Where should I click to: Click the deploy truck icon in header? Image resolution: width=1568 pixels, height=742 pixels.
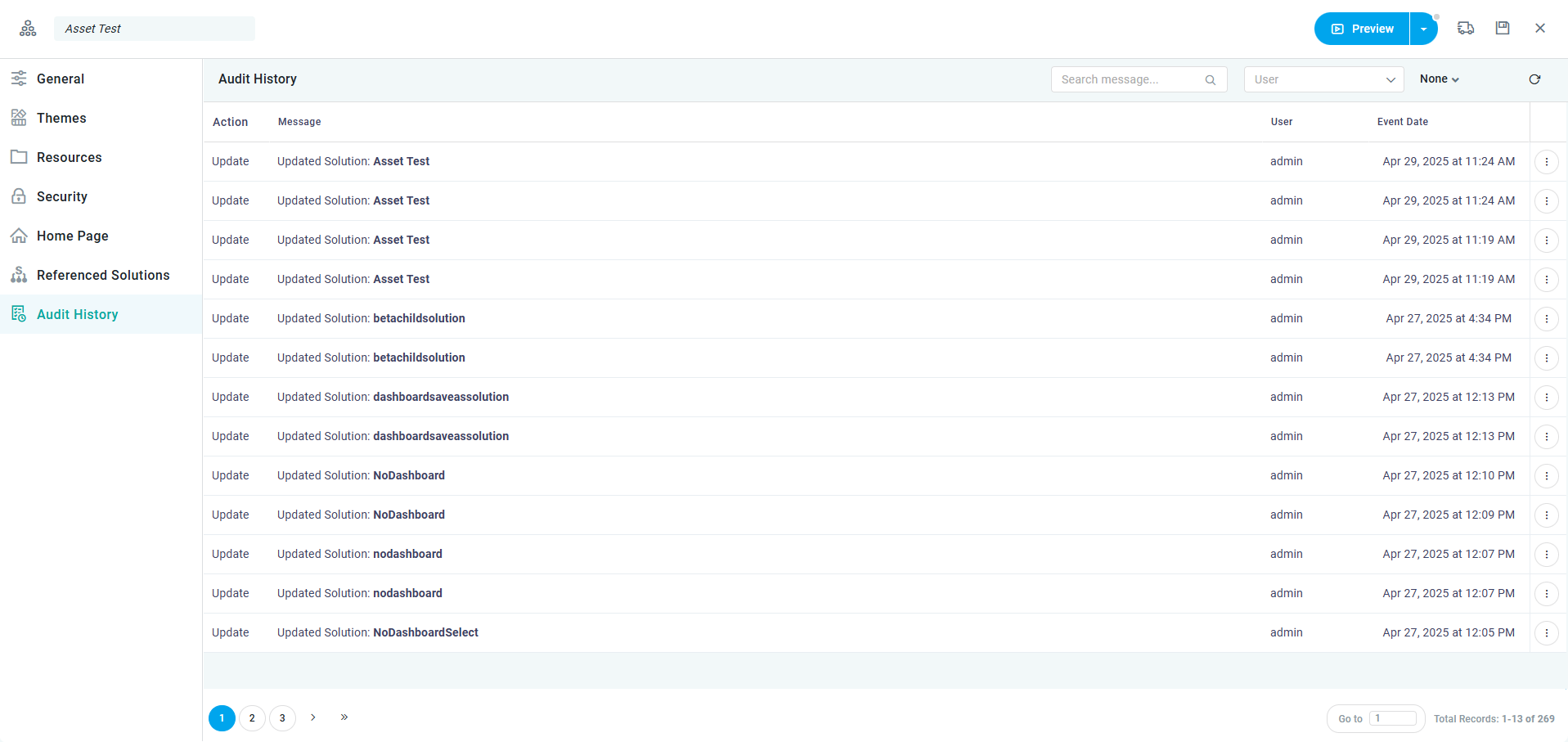[x=1466, y=29]
